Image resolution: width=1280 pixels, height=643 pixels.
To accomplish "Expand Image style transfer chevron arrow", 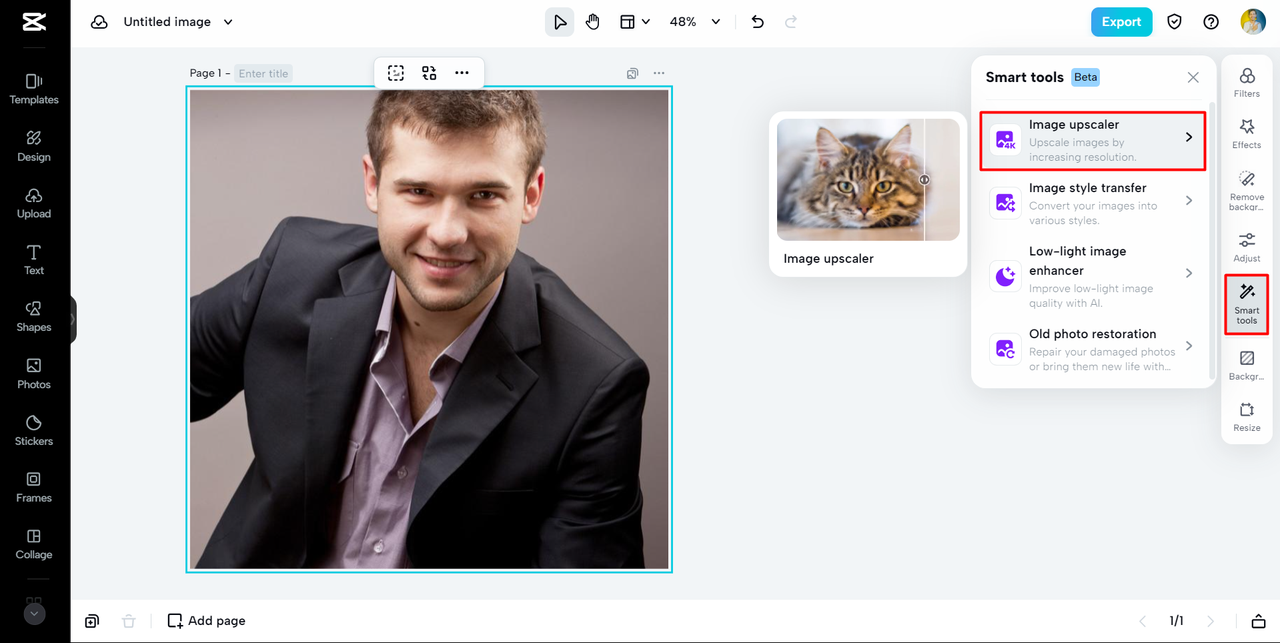I will pos(1189,201).
